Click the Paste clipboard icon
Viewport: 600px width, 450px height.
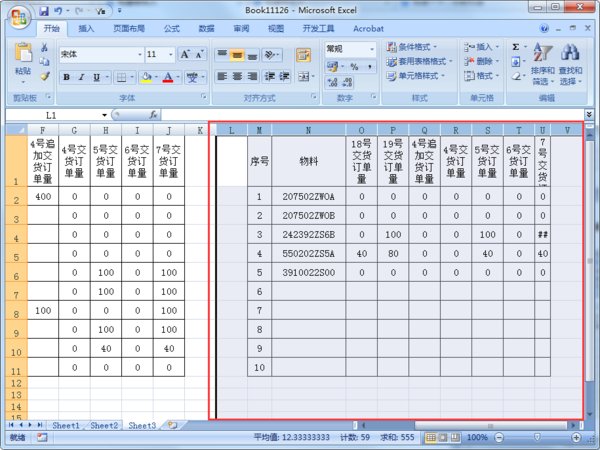(x=23, y=53)
